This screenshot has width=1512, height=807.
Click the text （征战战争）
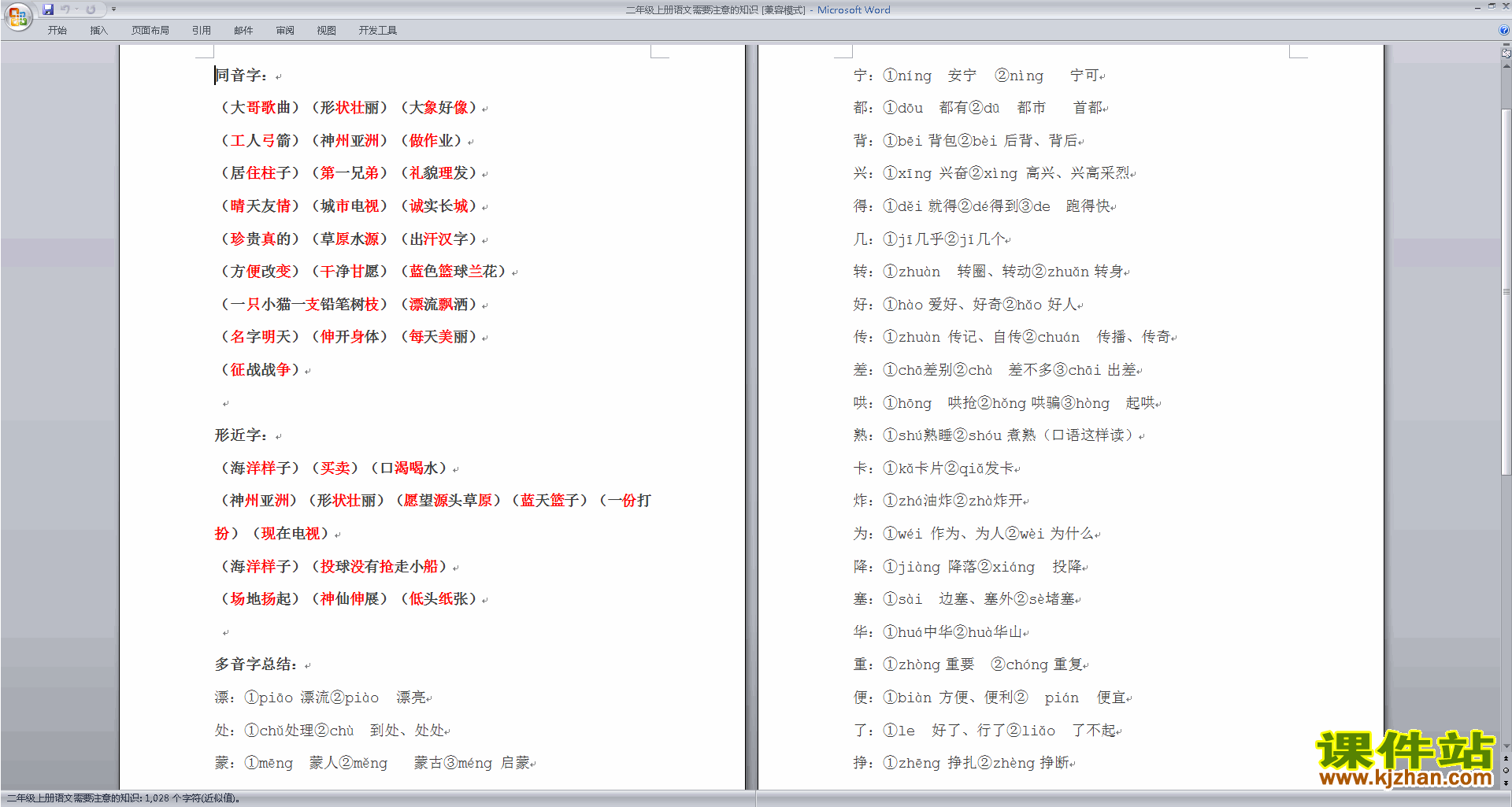pyautogui.click(x=260, y=370)
